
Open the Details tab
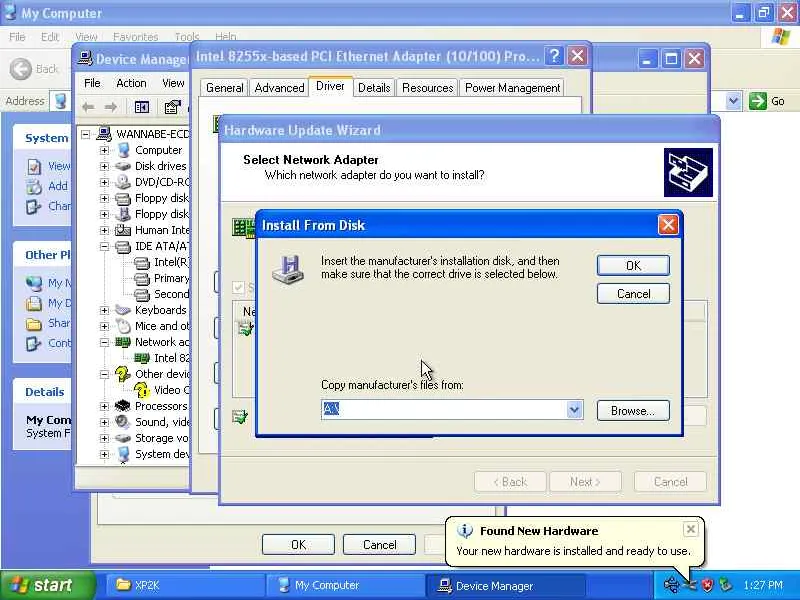pos(374,88)
